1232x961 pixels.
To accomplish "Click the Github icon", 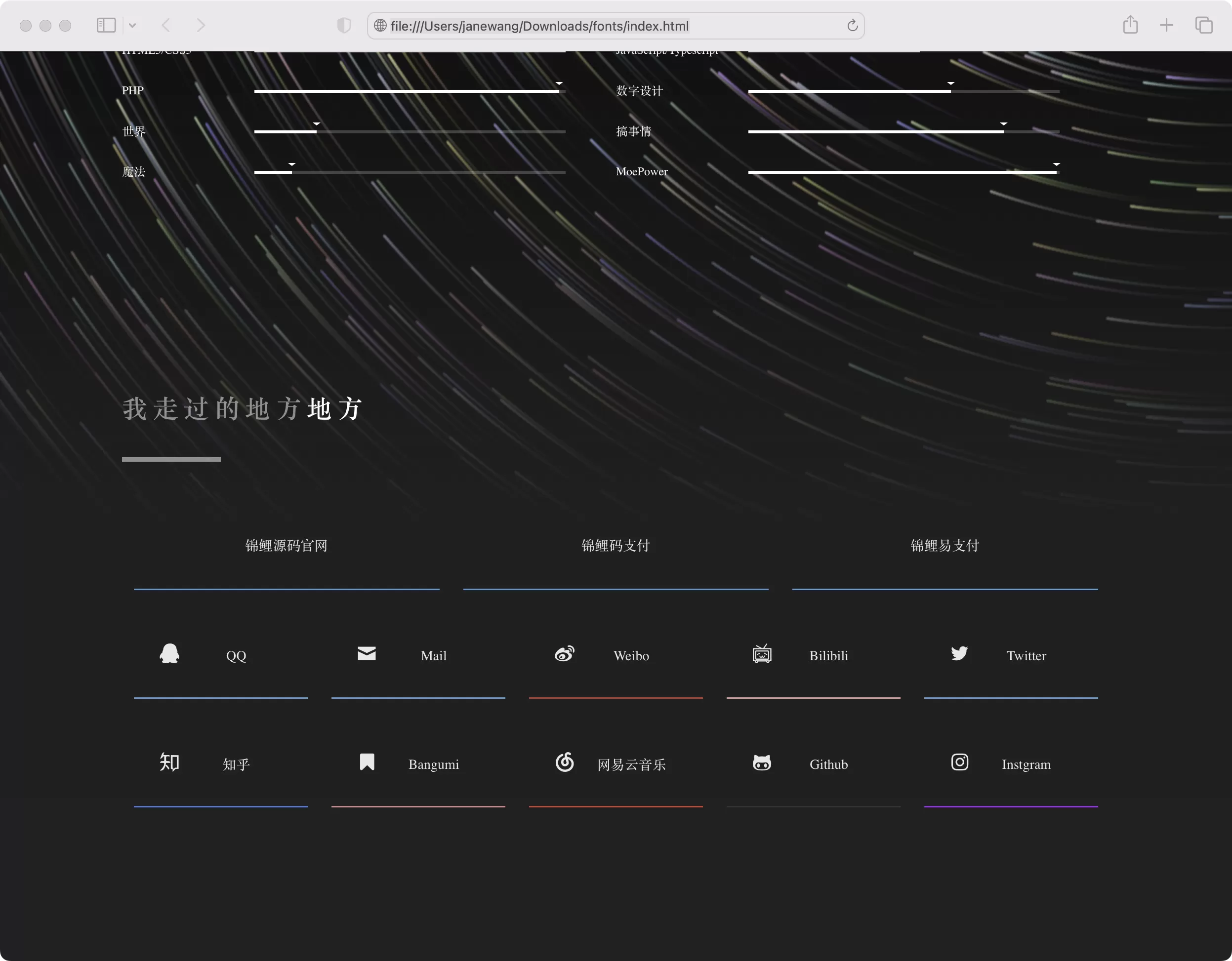I will point(762,762).
